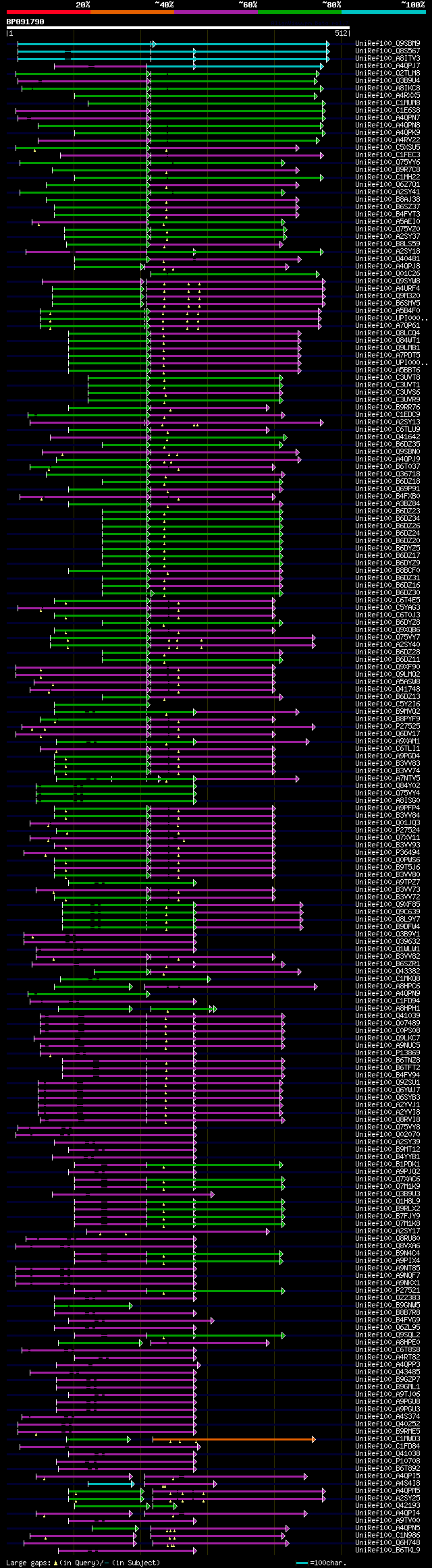Select label UniRef100_Q43382
This screenshot has width=432, height=1568.
pyautogui.click(x=387, y=972)
